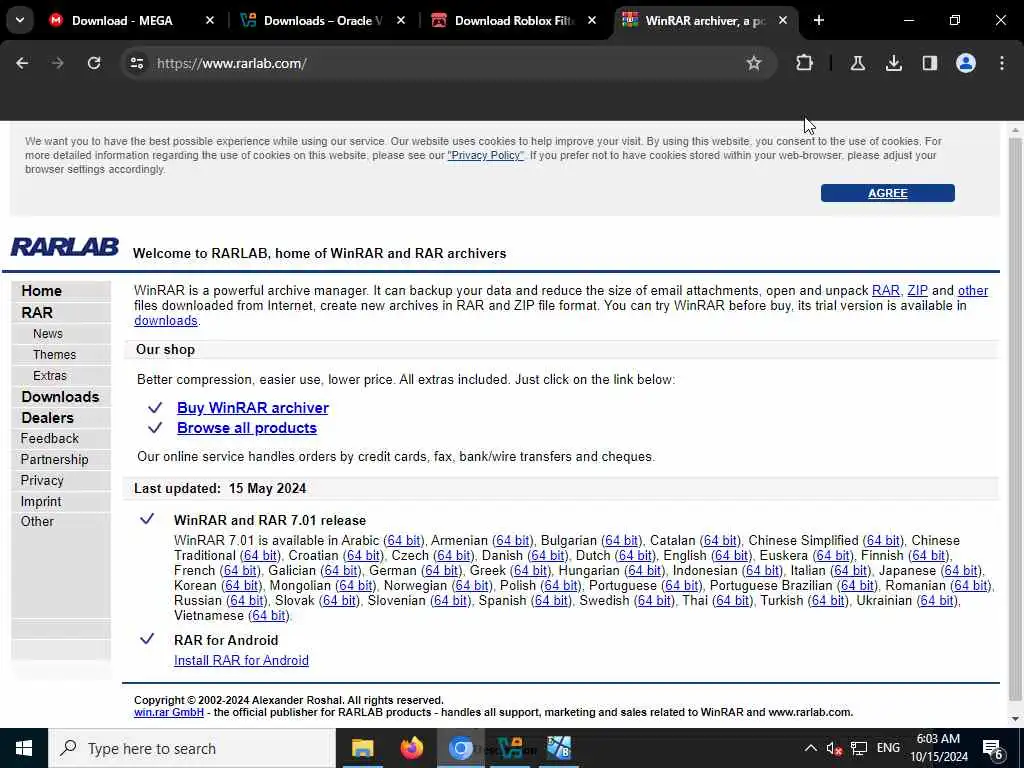1024x768 pixels.
Task: Open the ENG language indicator
Action: (888, 748)
